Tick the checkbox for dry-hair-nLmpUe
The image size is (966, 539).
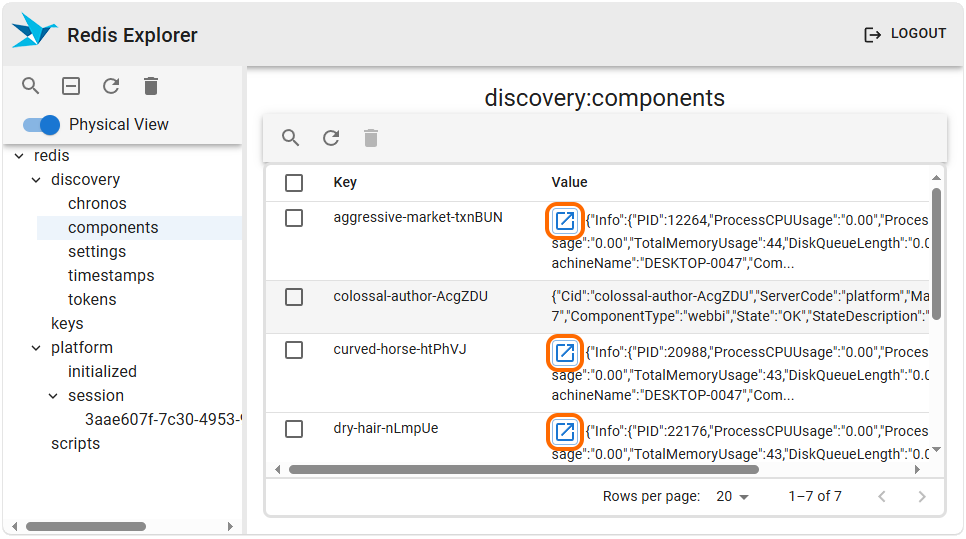(294, 429)
